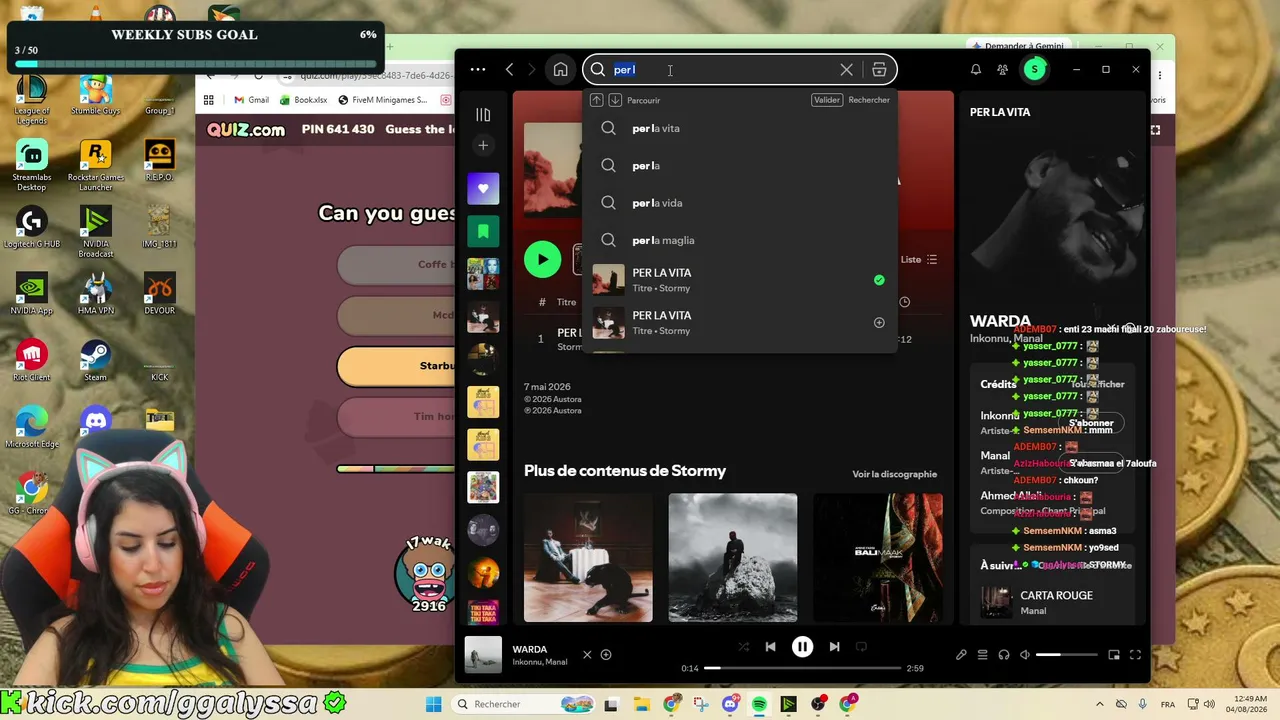Hide the WARDA track with the X icon

click(x=587, y=655)
